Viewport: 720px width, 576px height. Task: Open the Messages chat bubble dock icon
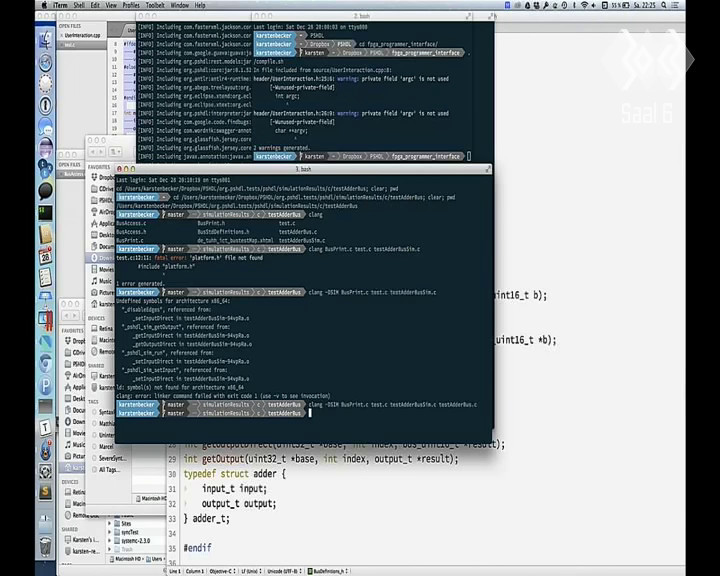click(x=45, y=127)
